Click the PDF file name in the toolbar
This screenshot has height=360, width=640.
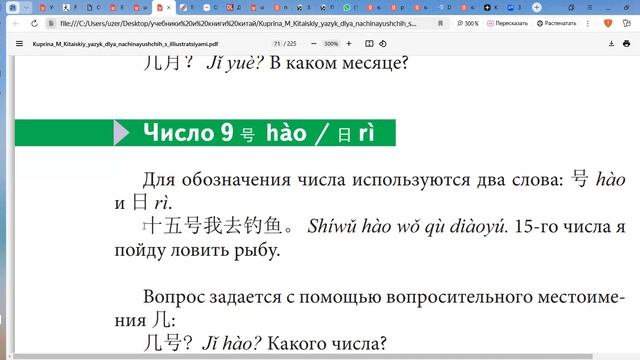[x=125, y=44]
